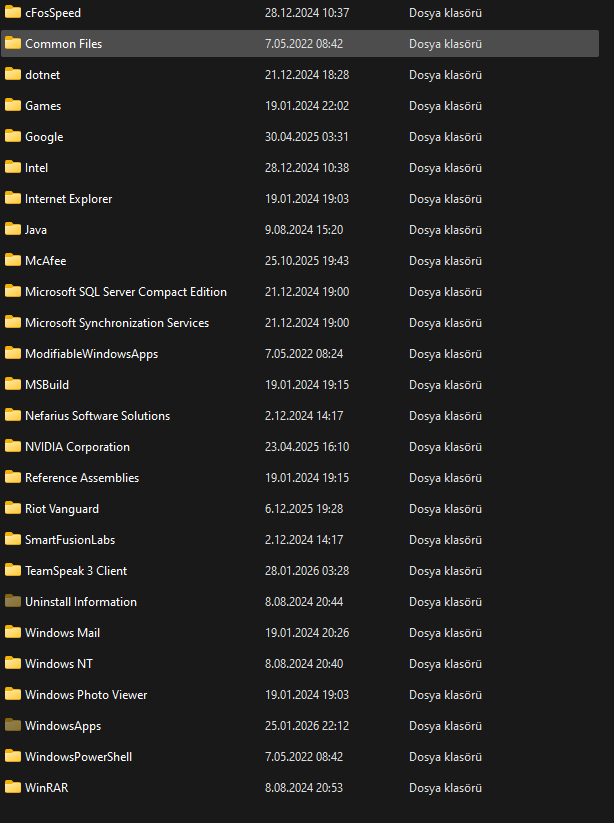Select the Windows Photo Viewer folder icon

tap(13, 693)
